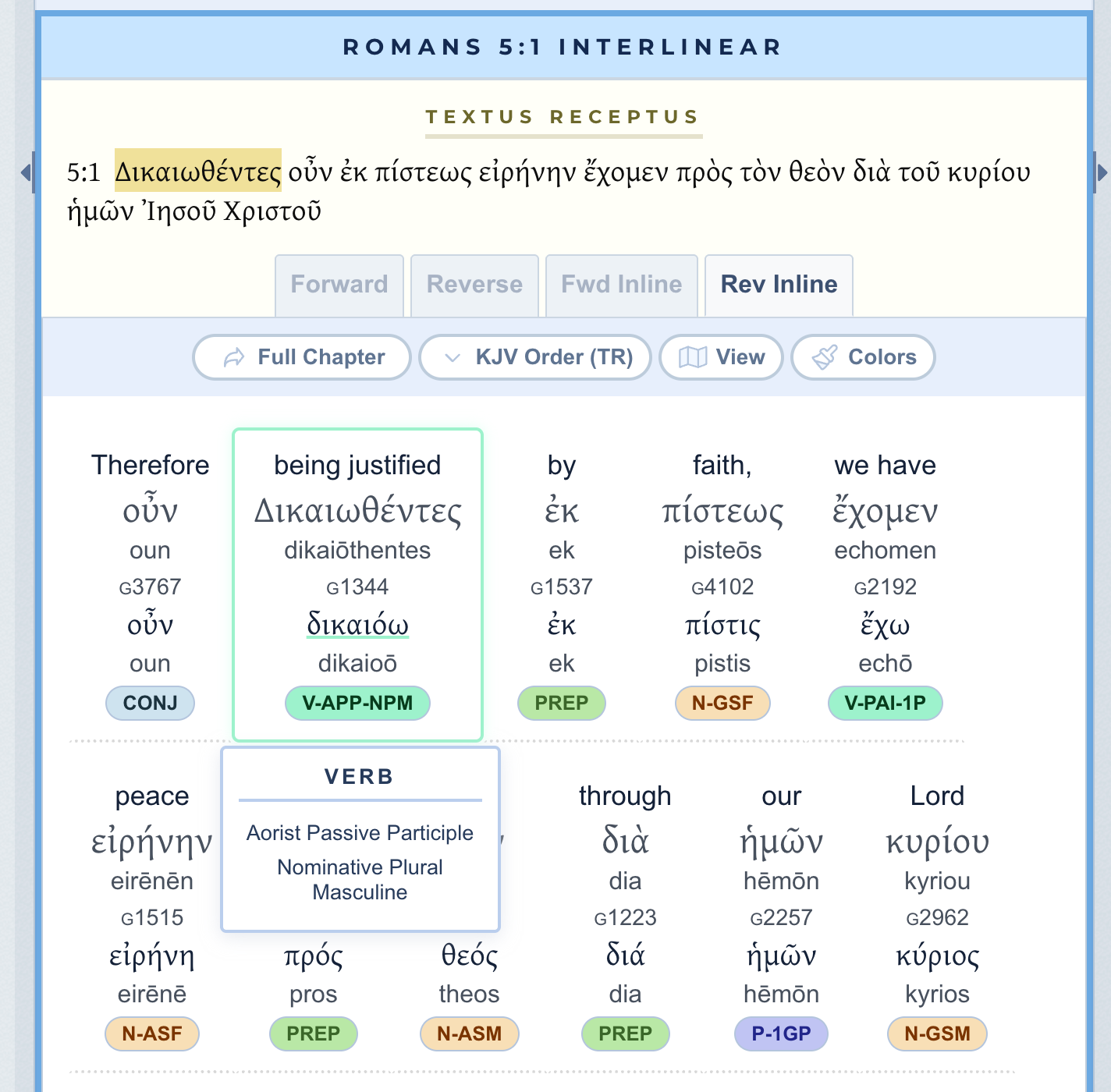Click the CONJ tag under oun

pos(150,703)
